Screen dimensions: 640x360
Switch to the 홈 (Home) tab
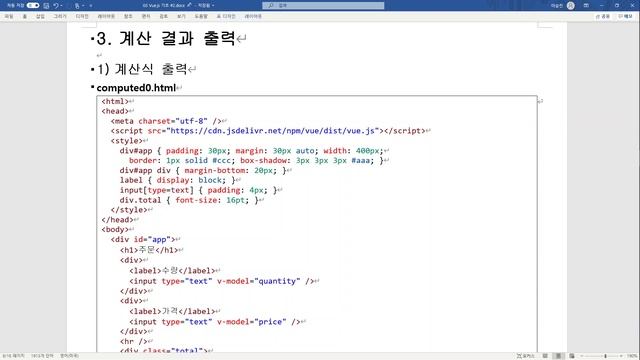(x=24, y=16)
